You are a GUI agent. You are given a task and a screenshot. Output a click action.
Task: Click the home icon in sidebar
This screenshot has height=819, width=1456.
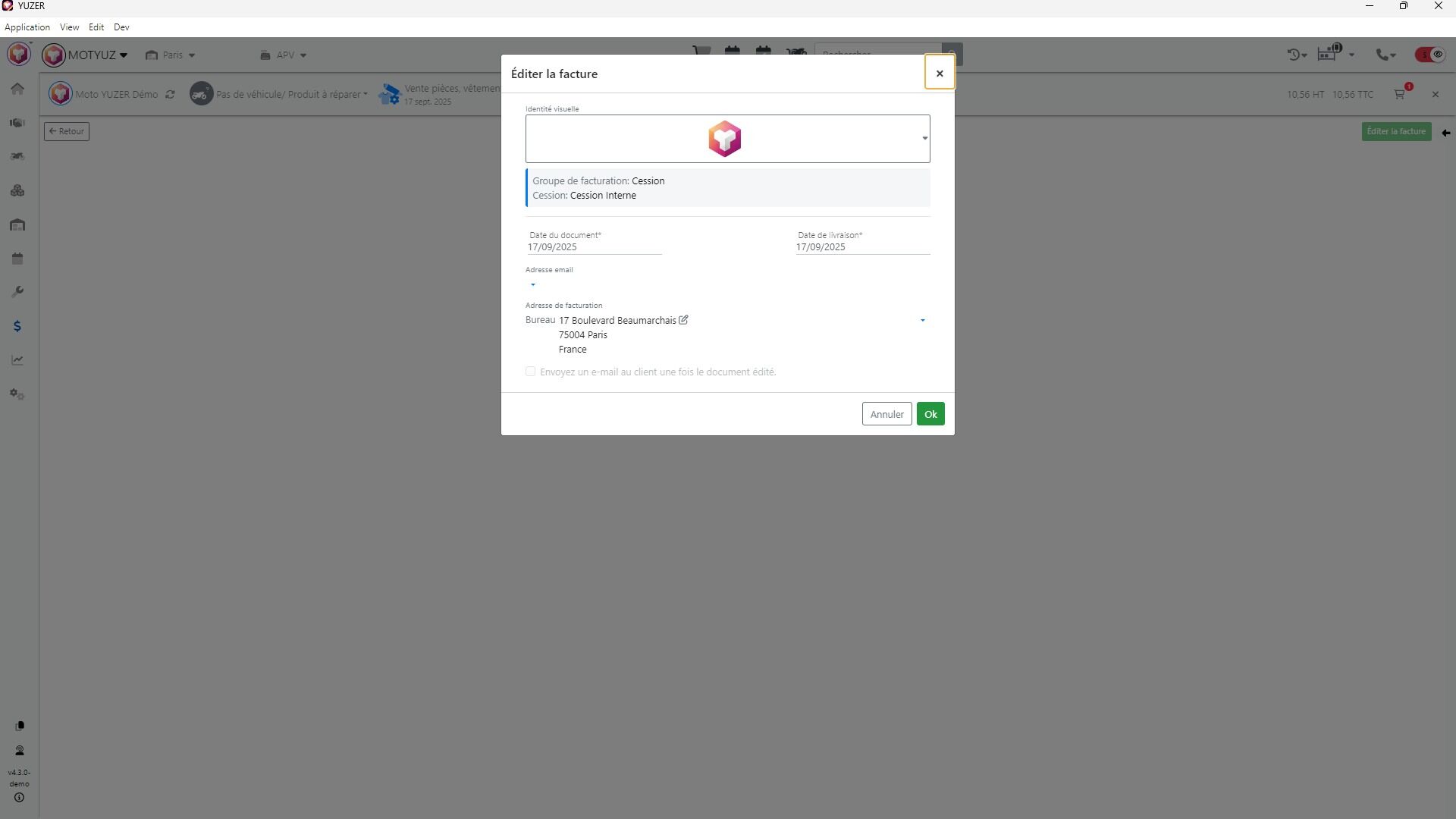(17, 89)
